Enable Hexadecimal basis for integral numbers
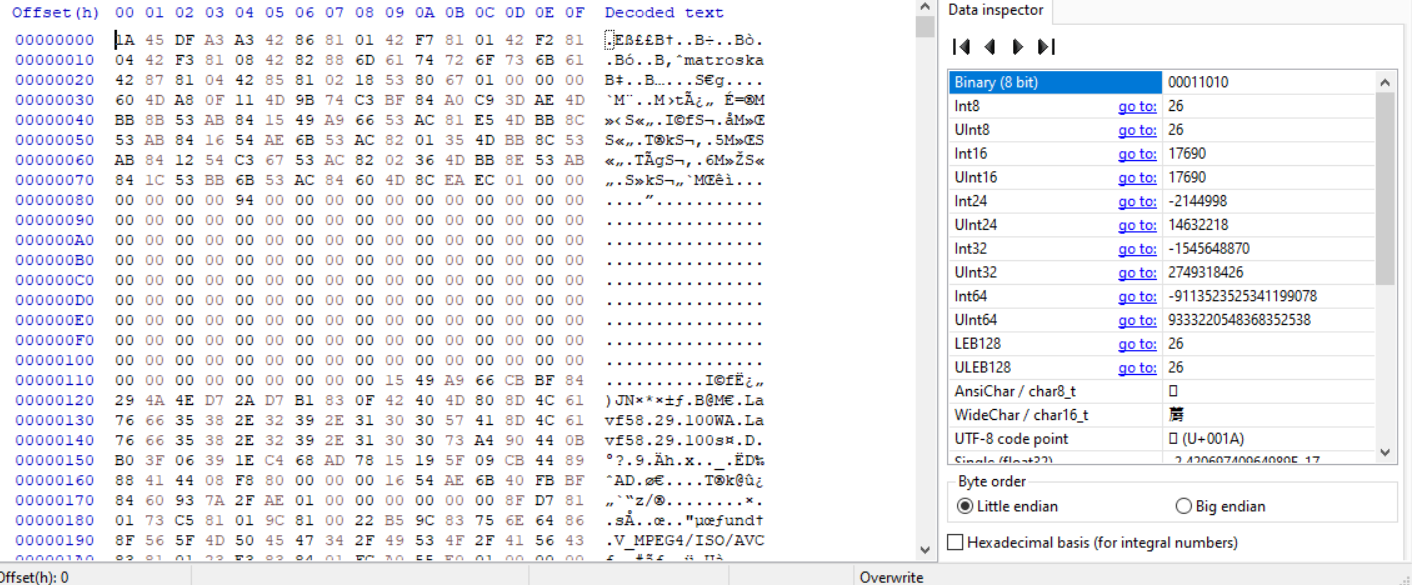 (956, 543)
